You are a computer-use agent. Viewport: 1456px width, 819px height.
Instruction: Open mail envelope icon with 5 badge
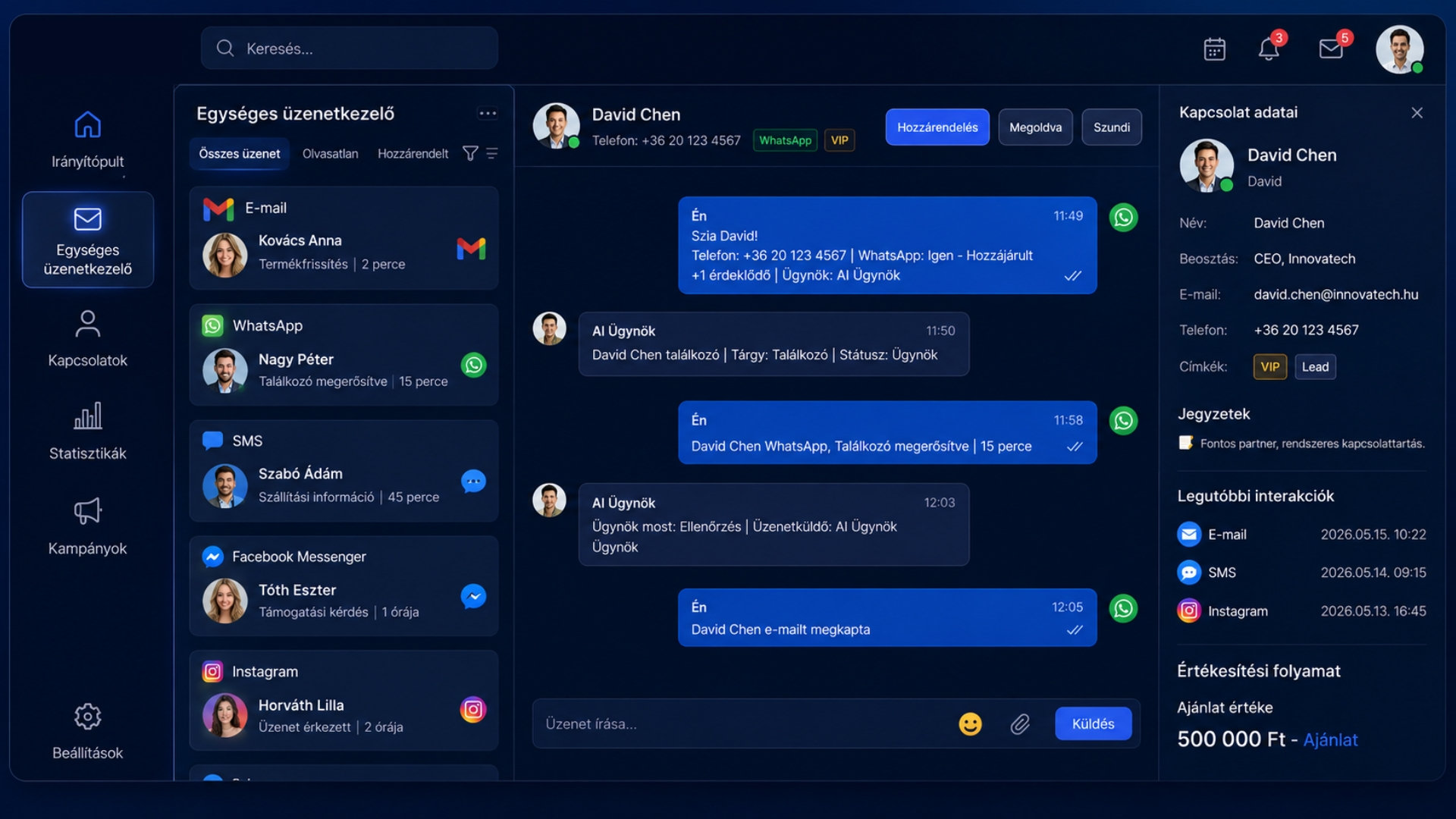click(x=1332, y=48)
